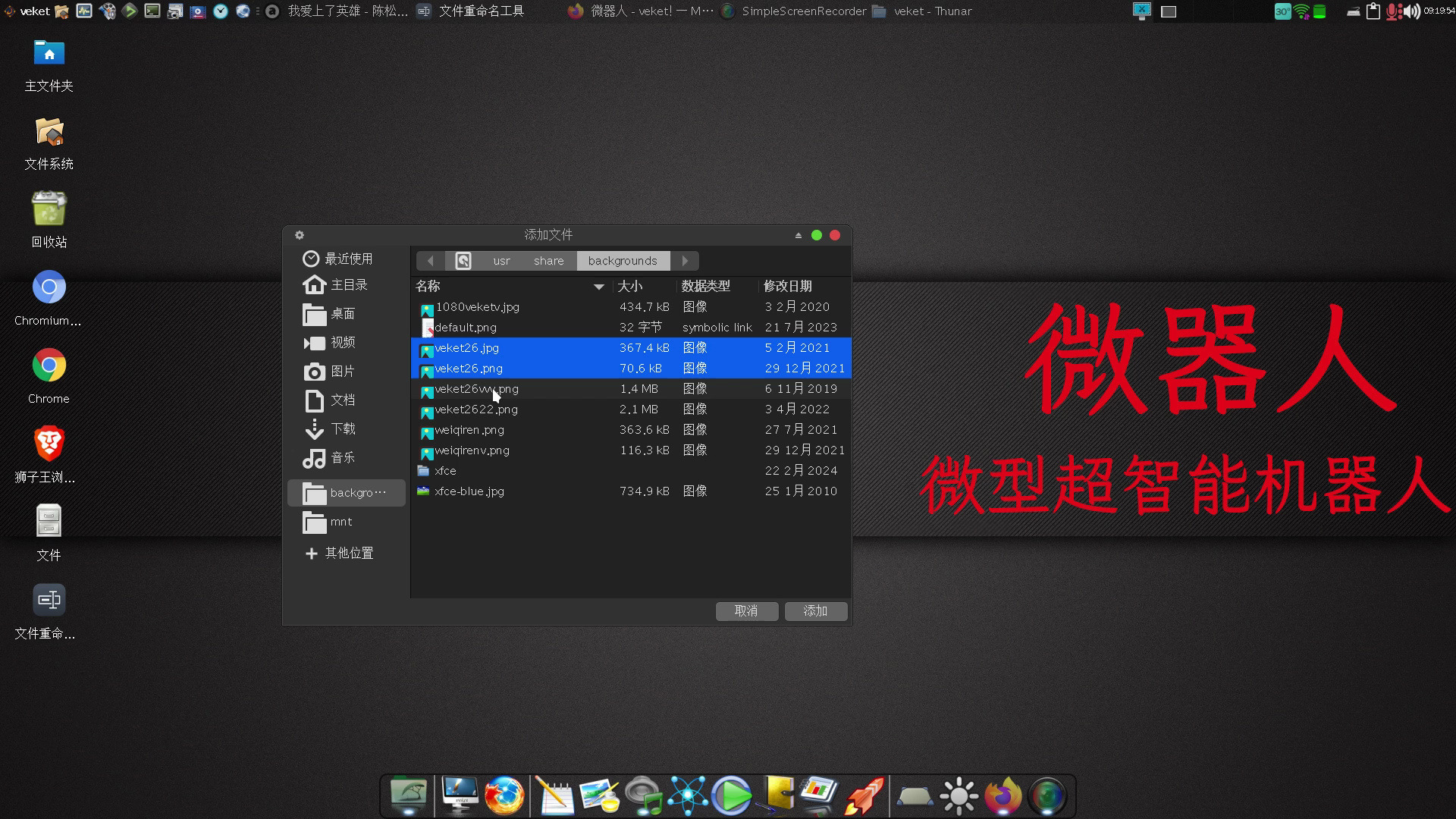The width and height of the screenshot is (1456, 819).
Task: Launch Firefox from the bottom dock
Action: tap(504, 796)
